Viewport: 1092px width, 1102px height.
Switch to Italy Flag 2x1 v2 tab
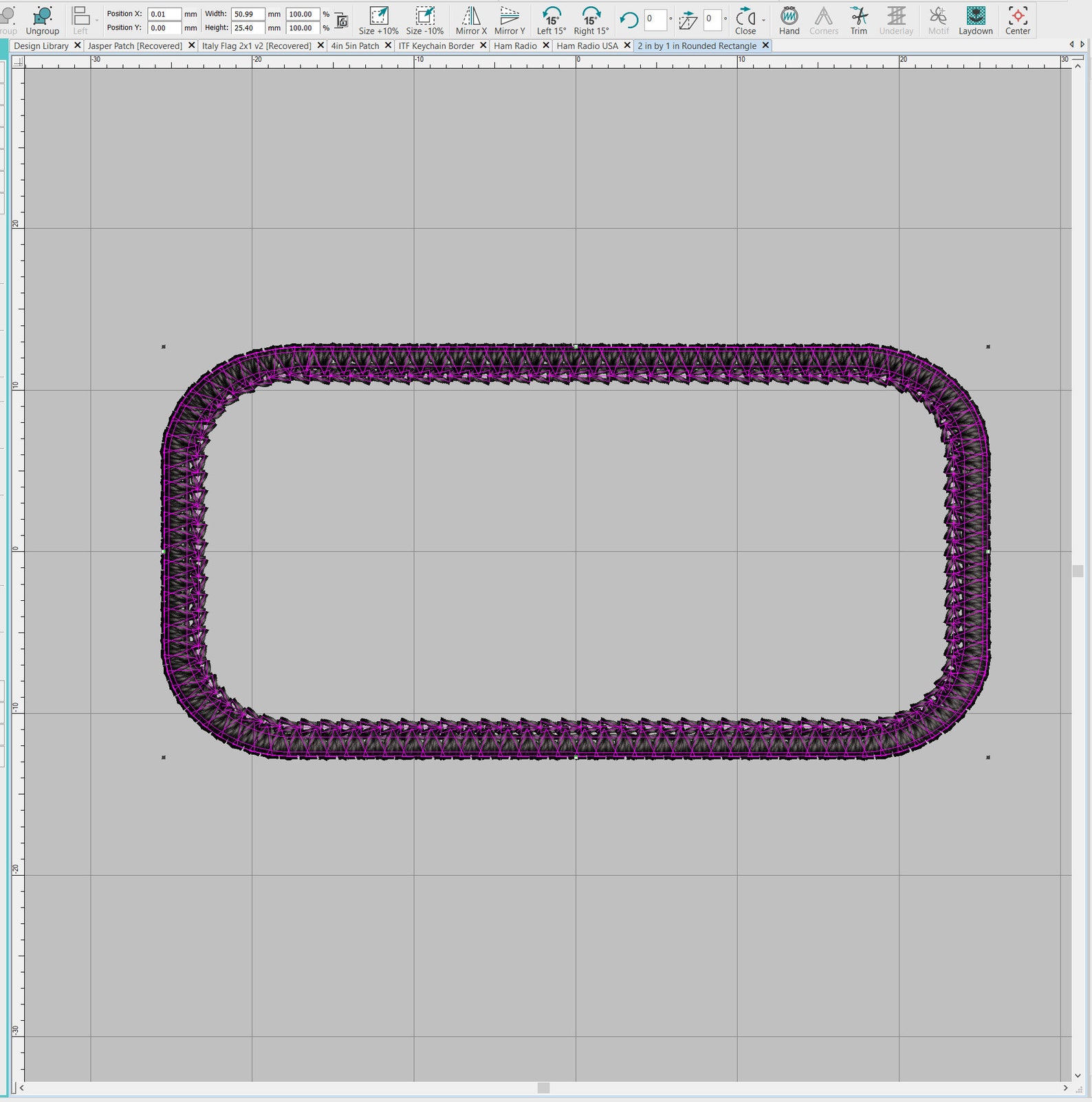point(256,46)
